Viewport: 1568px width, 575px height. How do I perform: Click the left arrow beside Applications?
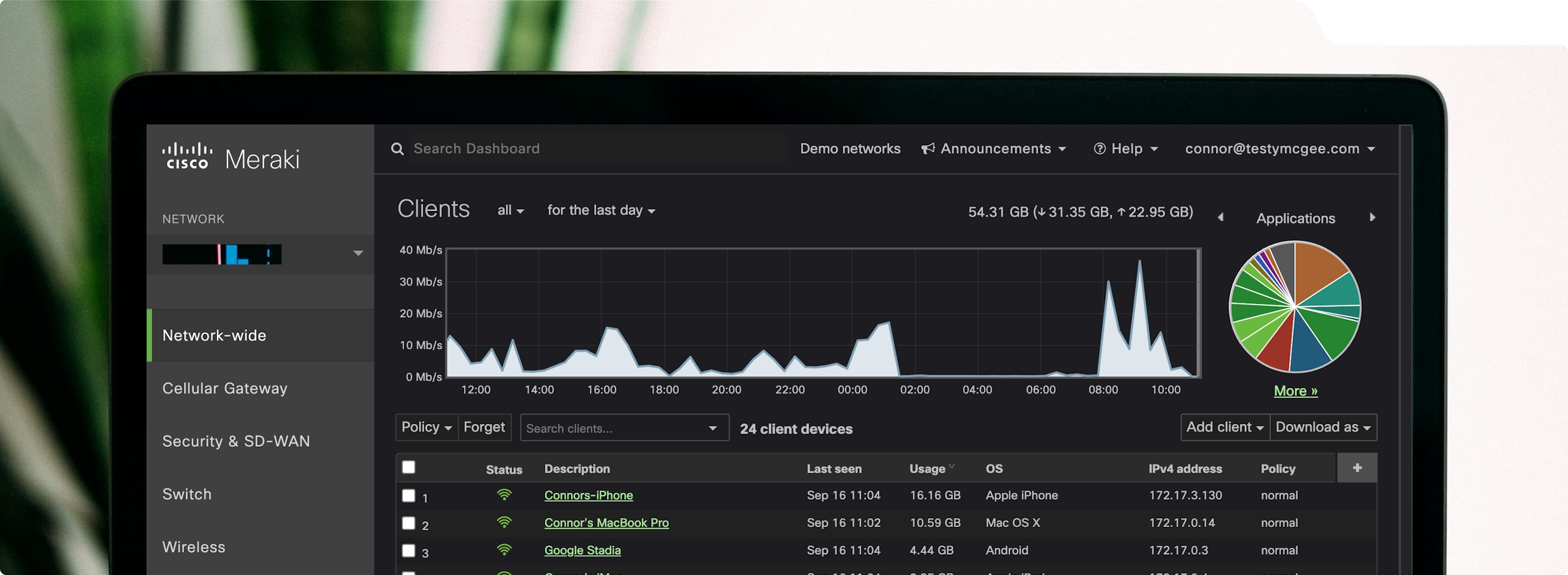[x=1220, y=217]
